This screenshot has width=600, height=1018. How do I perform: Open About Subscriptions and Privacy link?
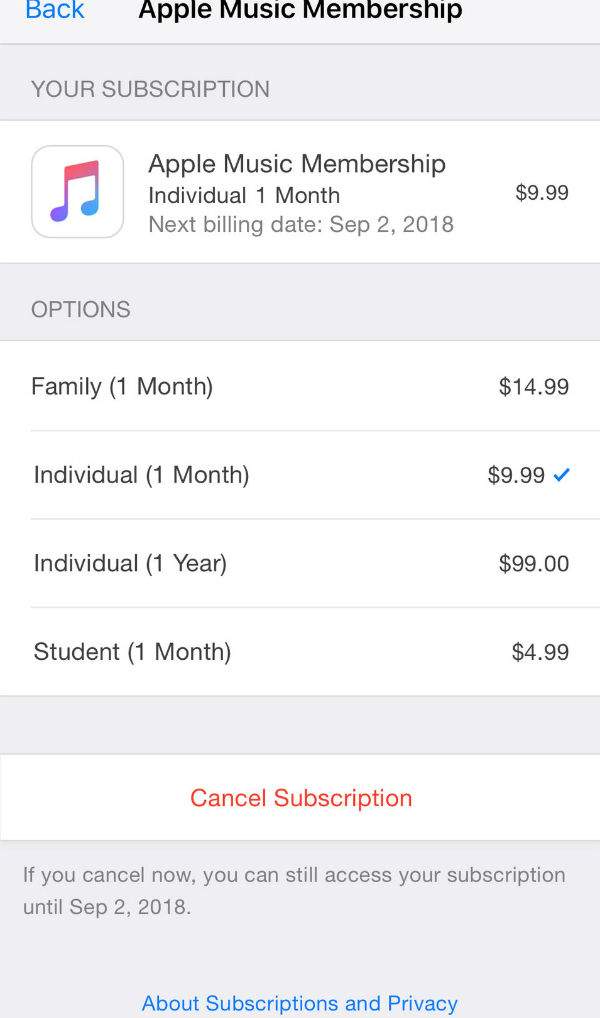coord(299,1003)
